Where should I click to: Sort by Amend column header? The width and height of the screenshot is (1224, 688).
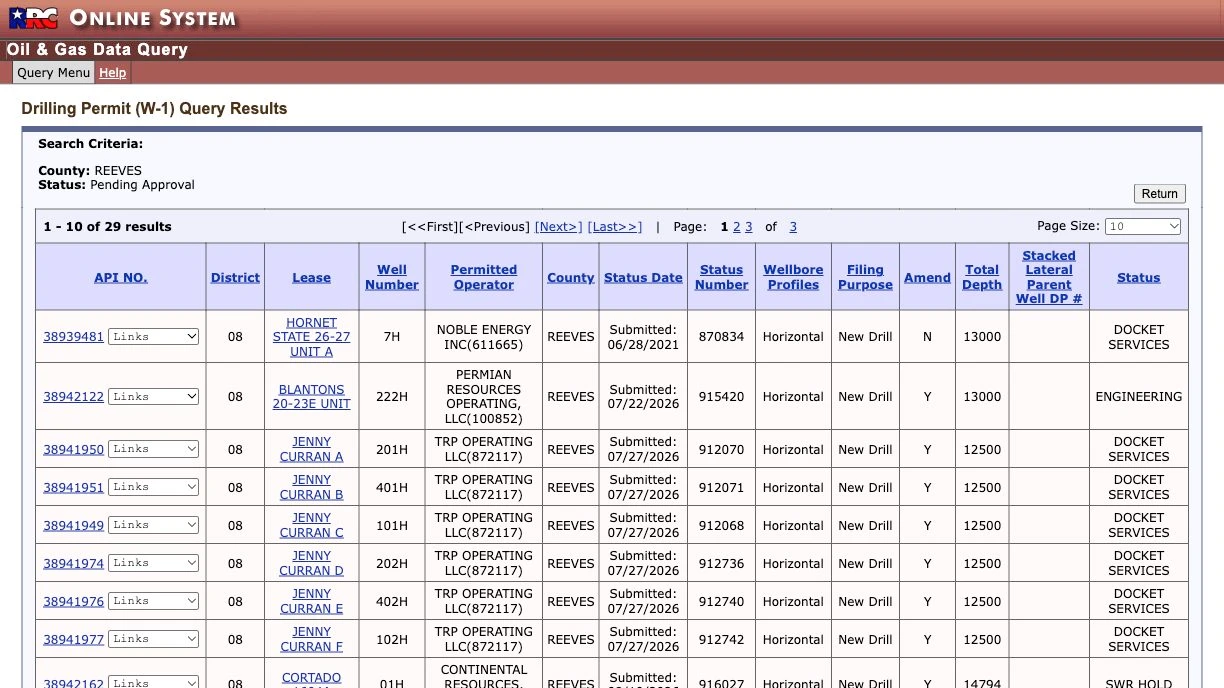coord(927,277)
